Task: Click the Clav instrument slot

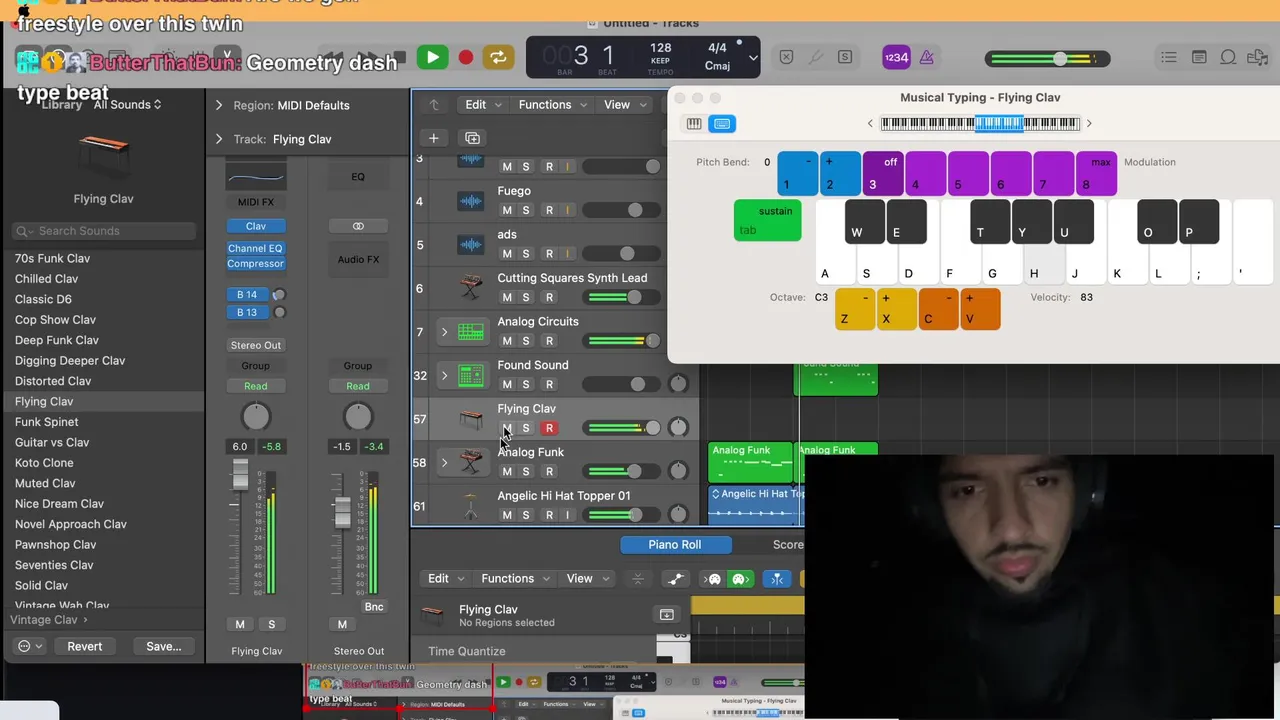Action: tap(256, 226)
